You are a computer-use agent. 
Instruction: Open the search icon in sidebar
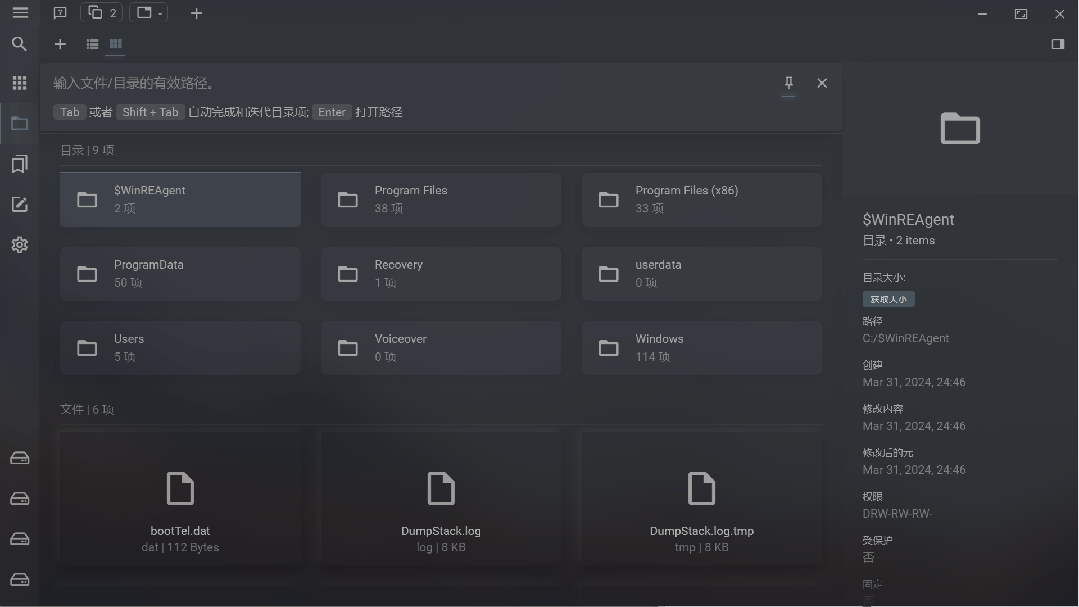point(19,44)
